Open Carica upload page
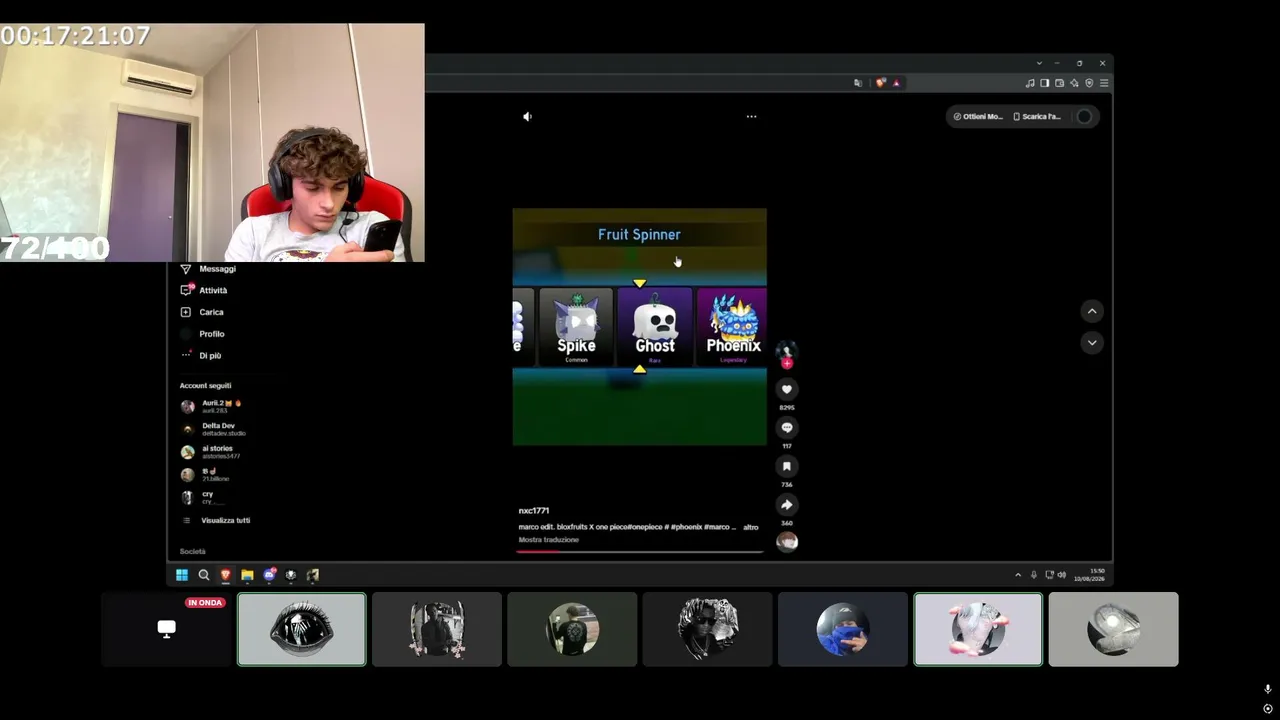This screenshot has height=720, width=1280. coord(202,312)
